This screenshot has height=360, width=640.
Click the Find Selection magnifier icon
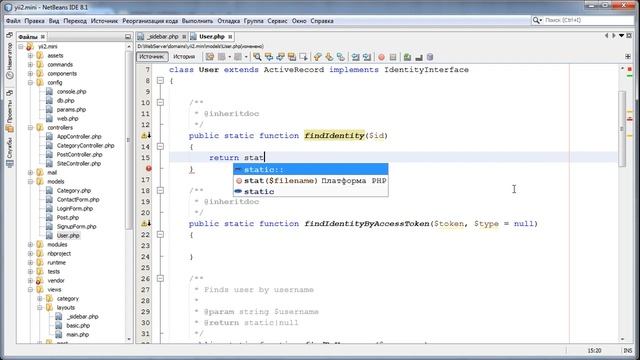(x=257, y=57)
